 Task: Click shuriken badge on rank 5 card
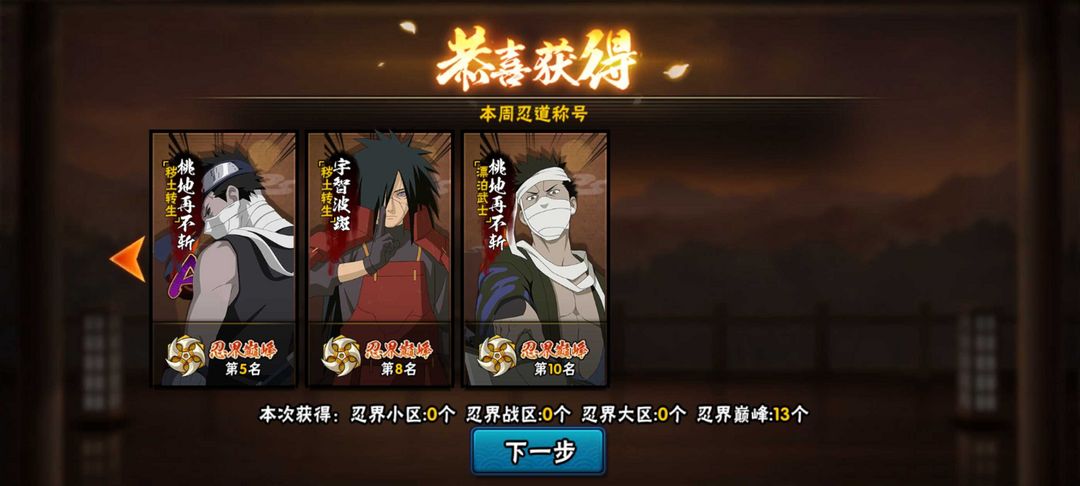coord(186,355)
